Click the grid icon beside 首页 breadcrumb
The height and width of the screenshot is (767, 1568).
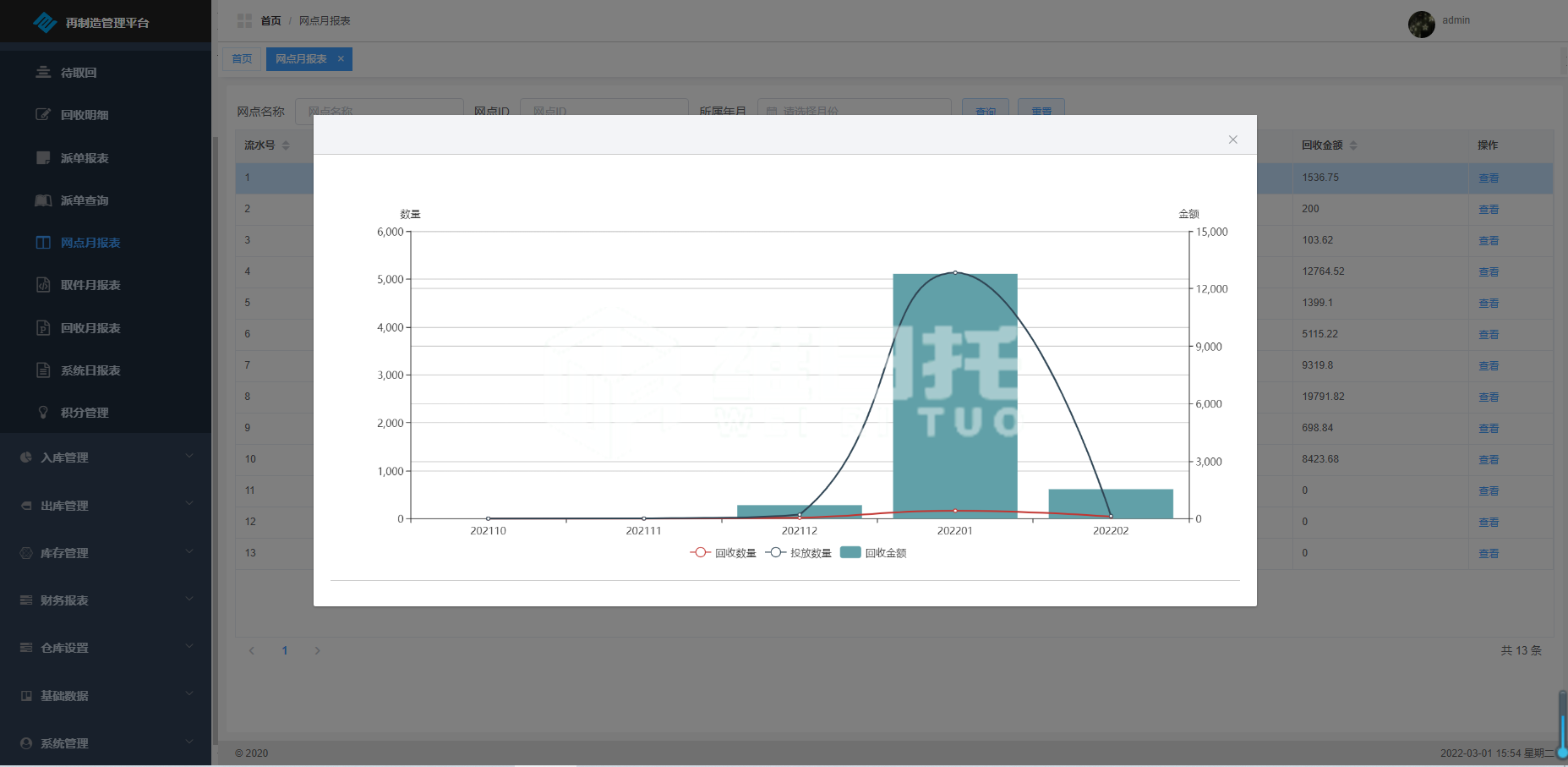pyautogui.click(x=244, y=20)
